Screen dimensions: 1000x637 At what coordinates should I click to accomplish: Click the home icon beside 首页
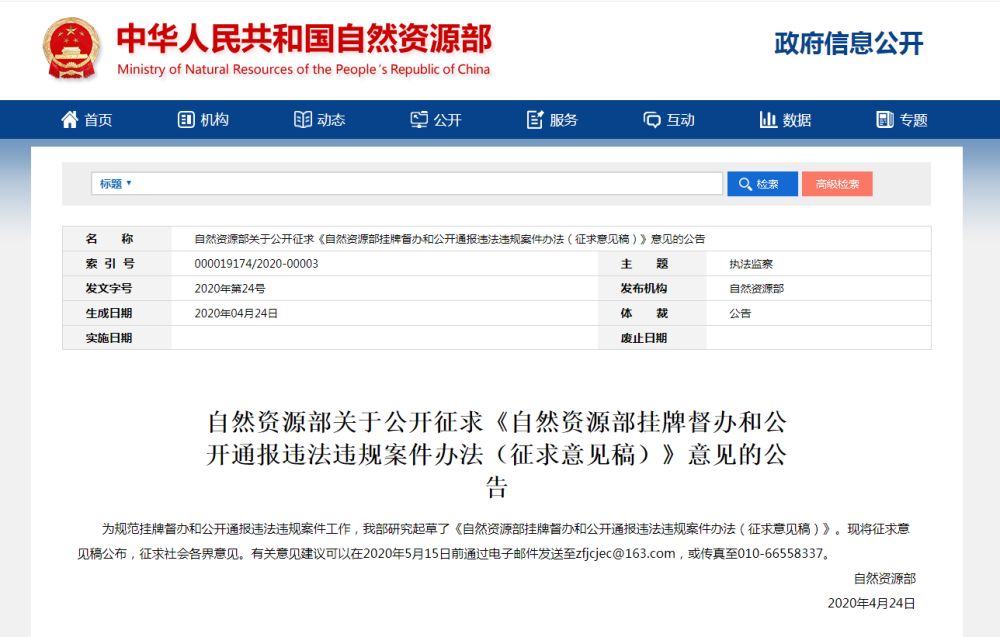(x=69, y=120)
